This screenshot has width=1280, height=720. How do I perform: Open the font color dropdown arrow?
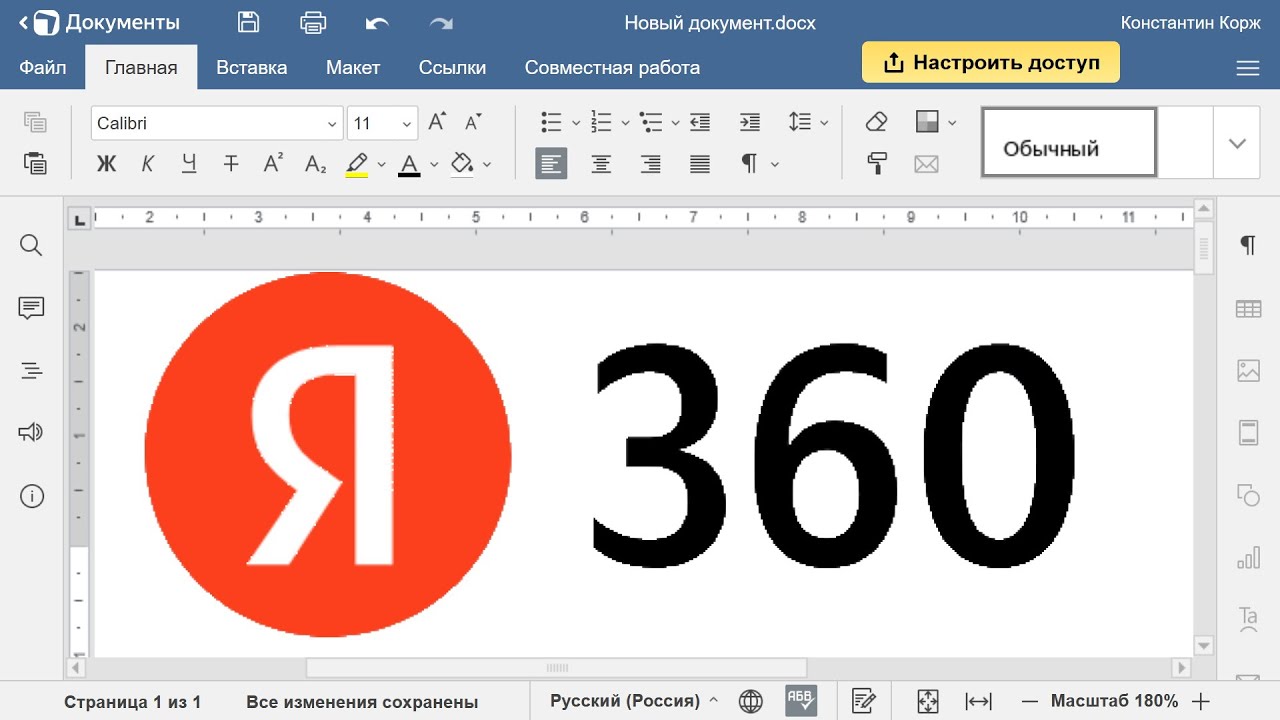click(x=434, y=164)
